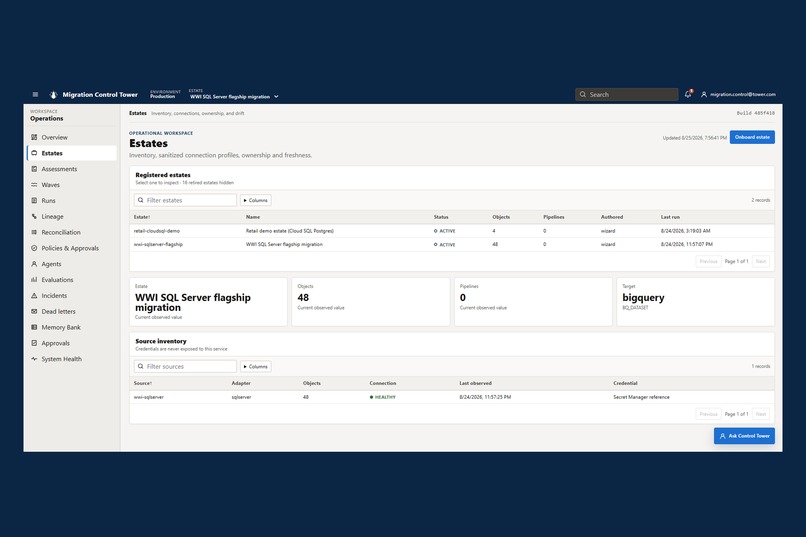Select the wwi-sqlserver-flagship estate row
Image resolution: width=806 pixels, height=537 pixels.
click(452, 245)
